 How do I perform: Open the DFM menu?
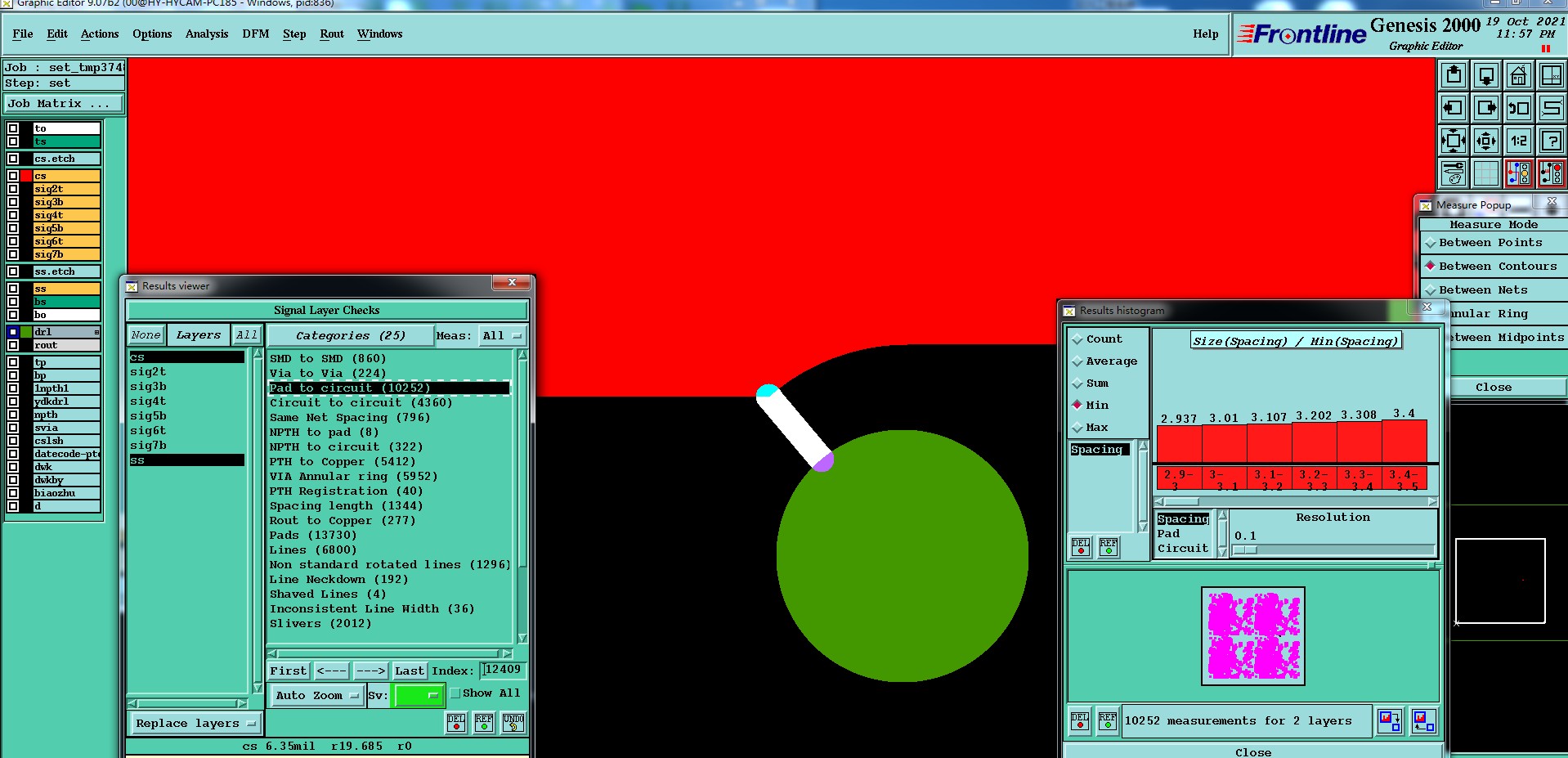coord(256,34)
